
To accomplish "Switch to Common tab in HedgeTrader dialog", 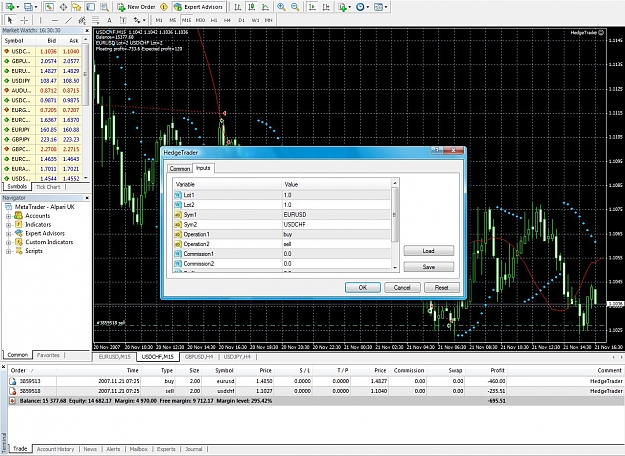I will [180, 169].
